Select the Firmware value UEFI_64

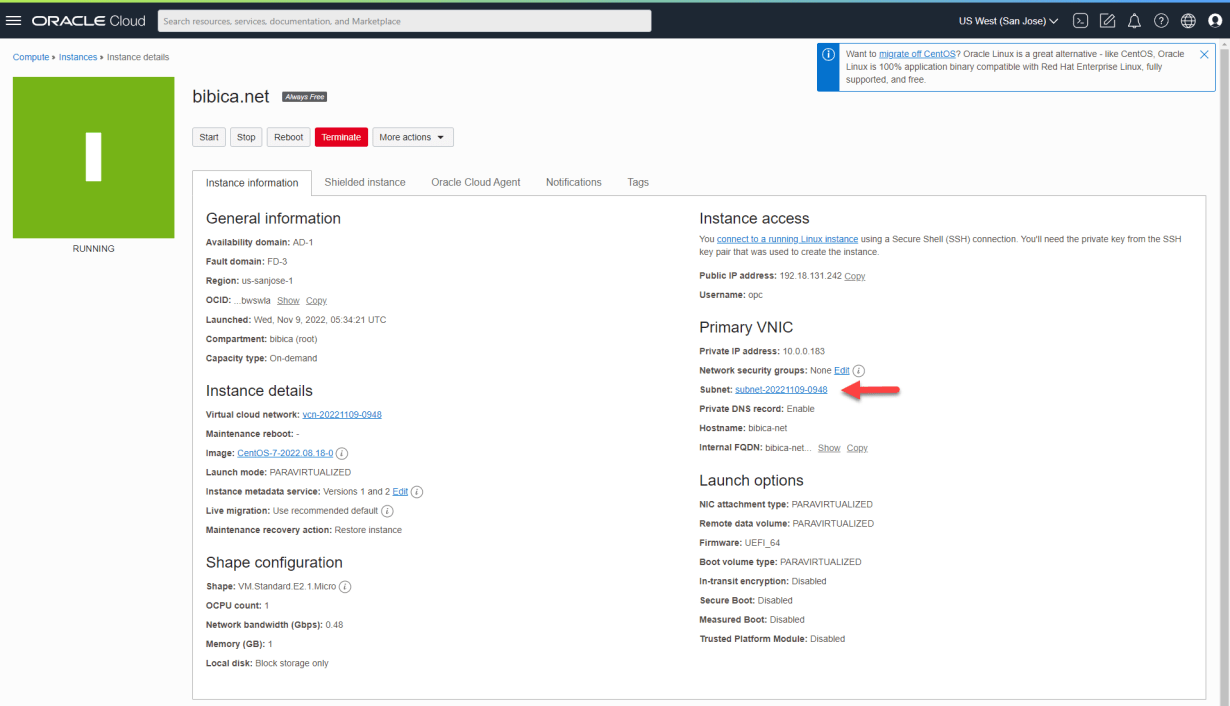coord(762,543)
